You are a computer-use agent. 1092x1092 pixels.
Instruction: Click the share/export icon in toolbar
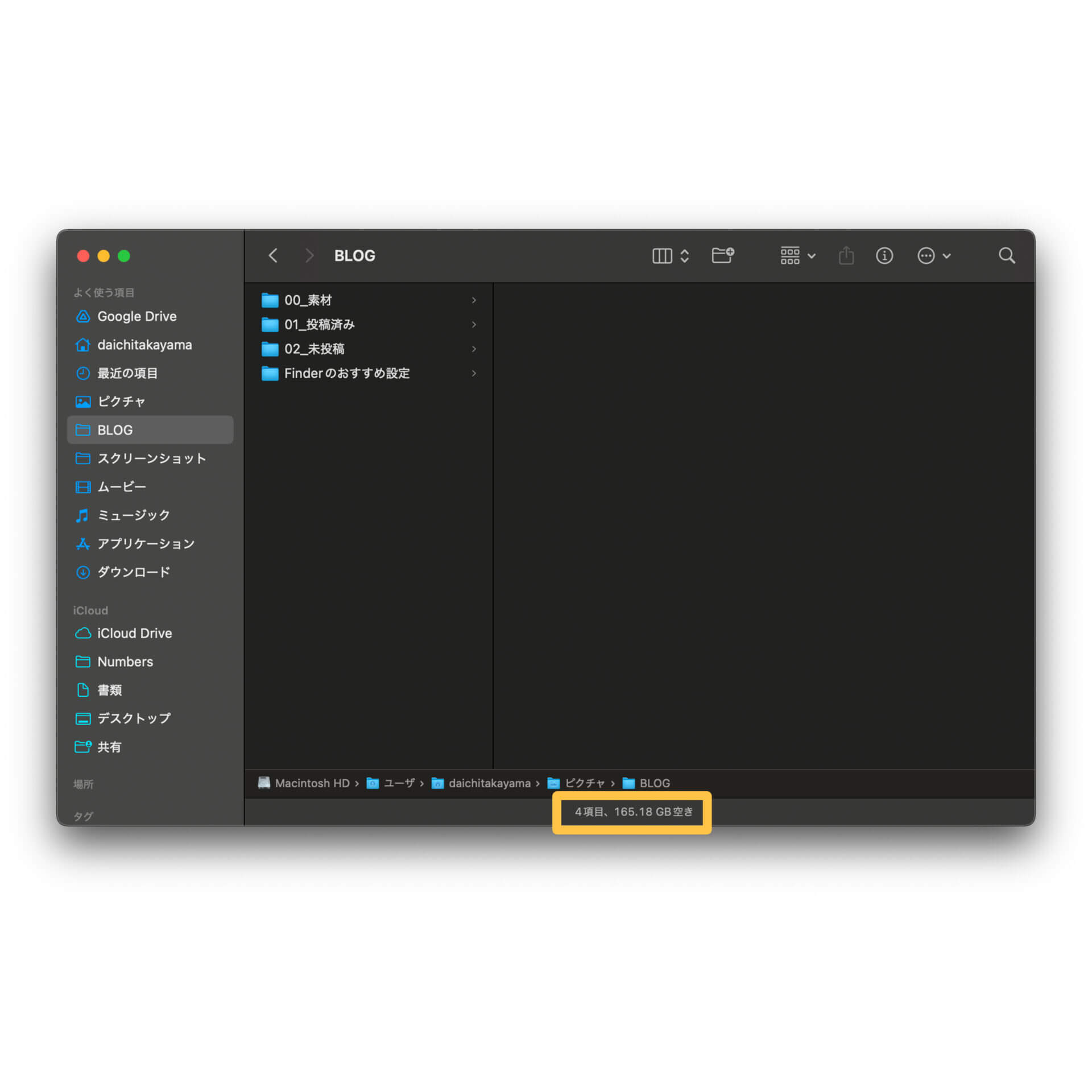coord(849,256)
